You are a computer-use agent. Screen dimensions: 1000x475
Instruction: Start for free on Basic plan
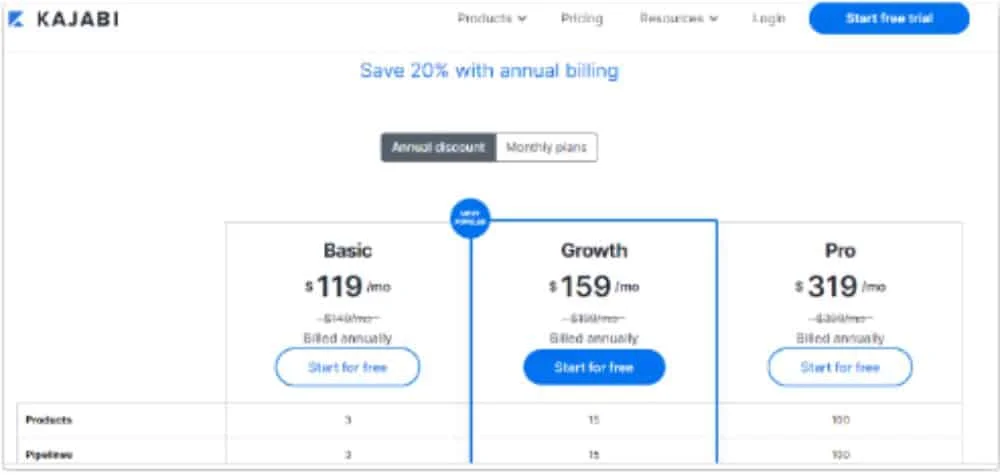pyautogui.click(x=348, y=367)
